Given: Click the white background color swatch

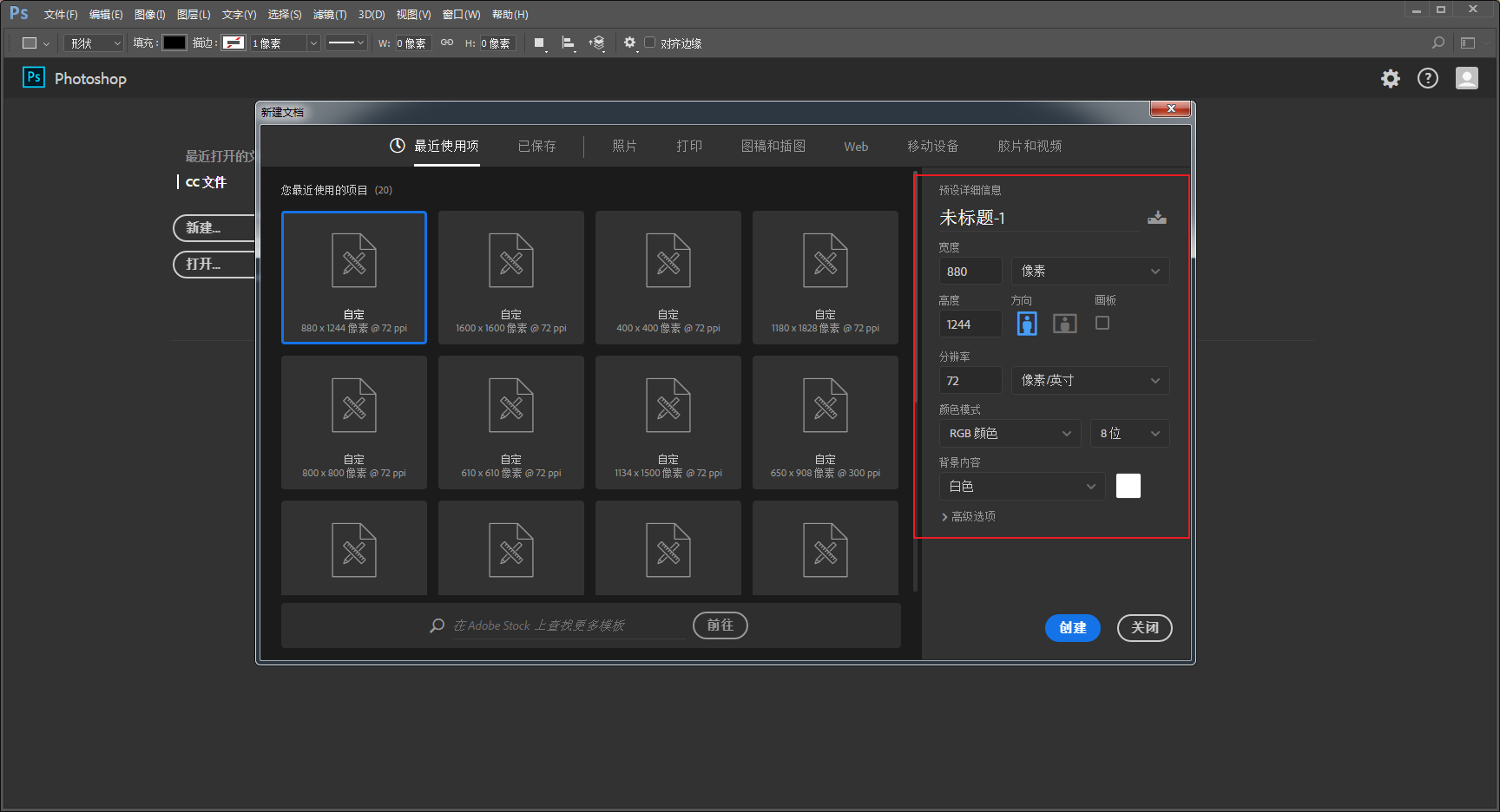Looking at the screenshot, I should point(1128,486).
